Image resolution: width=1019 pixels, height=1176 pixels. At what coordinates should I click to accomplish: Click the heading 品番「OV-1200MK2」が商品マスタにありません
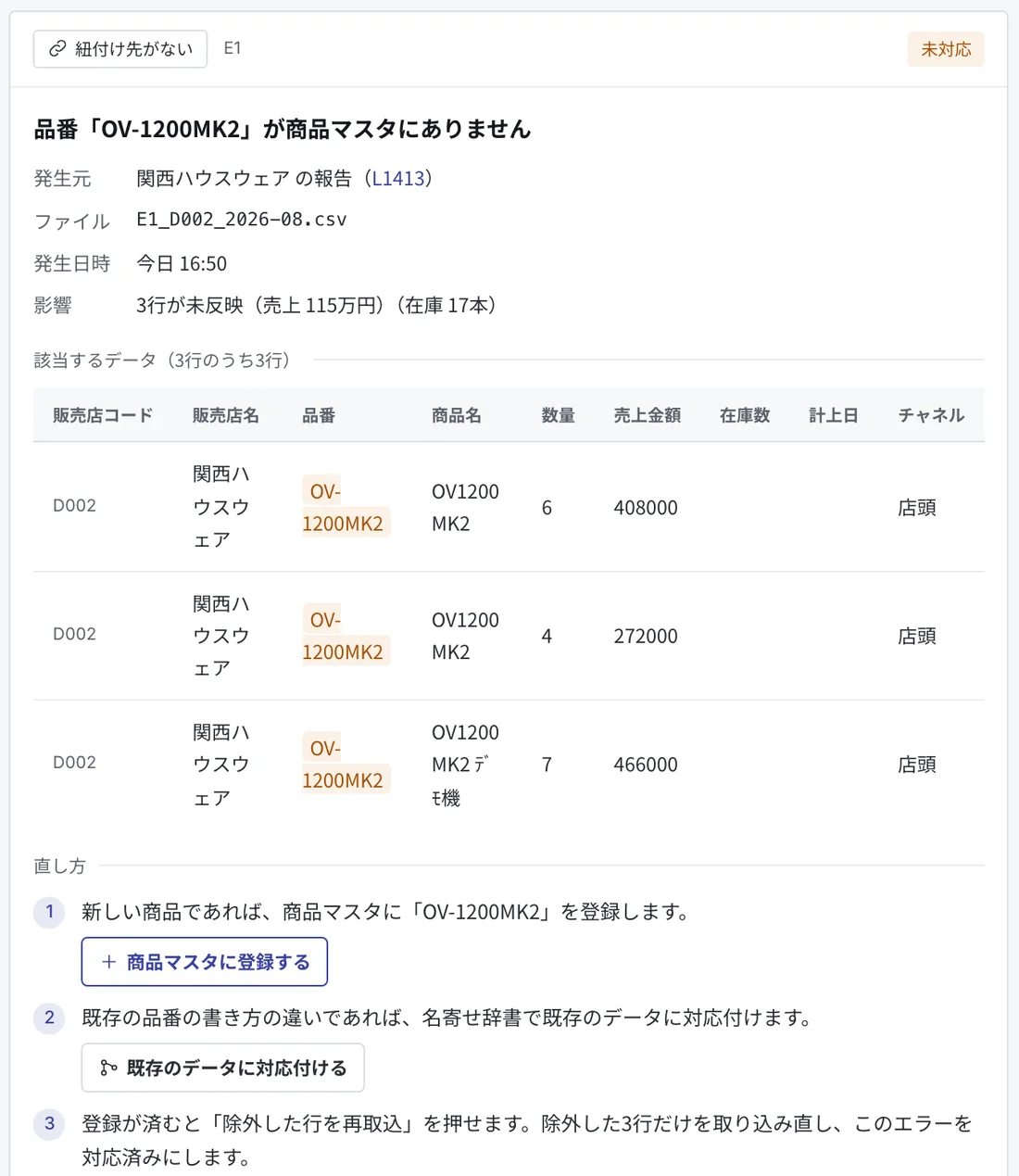(283, 129)
